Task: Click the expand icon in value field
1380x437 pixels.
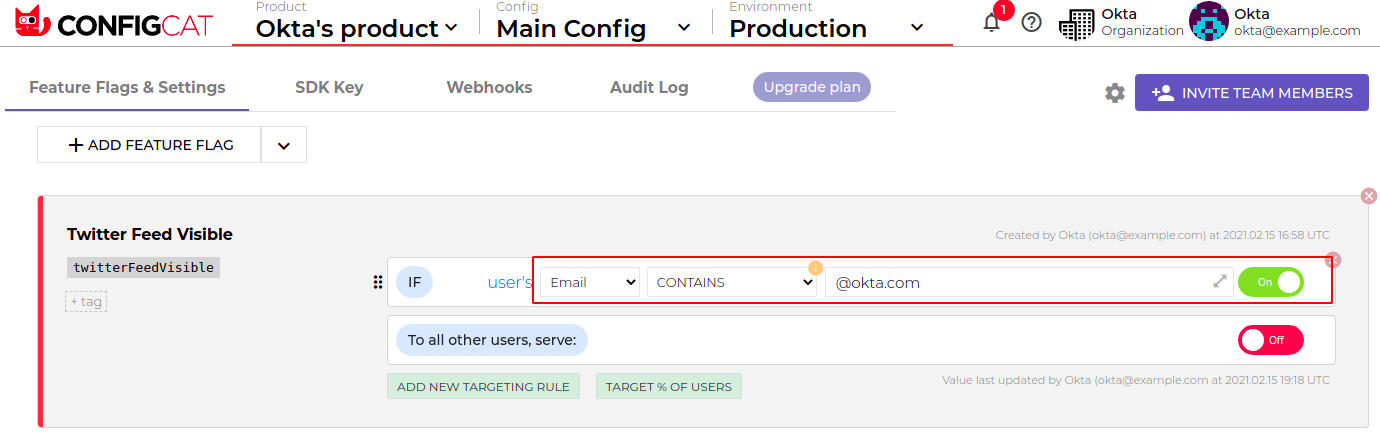Action: pos(1220,282)
